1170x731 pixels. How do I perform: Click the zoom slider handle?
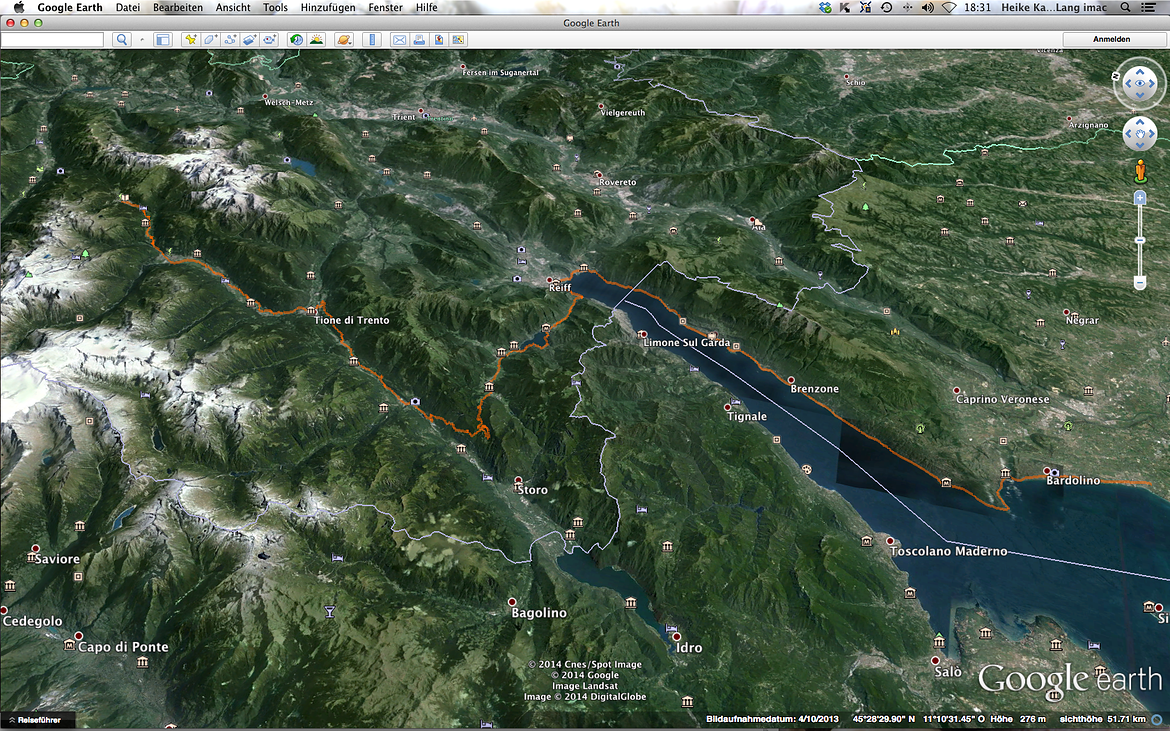tap(1139, 240)
